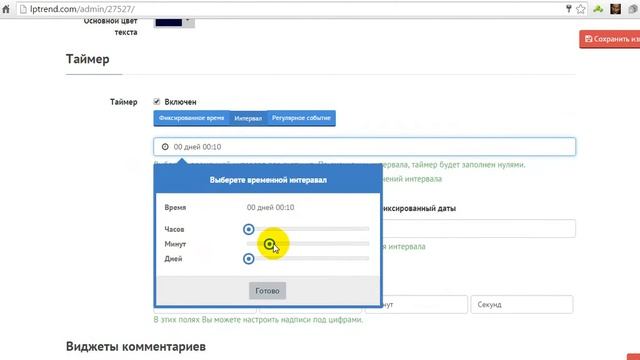Click the 00 дней 00:10 interval field
The image size is (640, 360).
[364, 147]
